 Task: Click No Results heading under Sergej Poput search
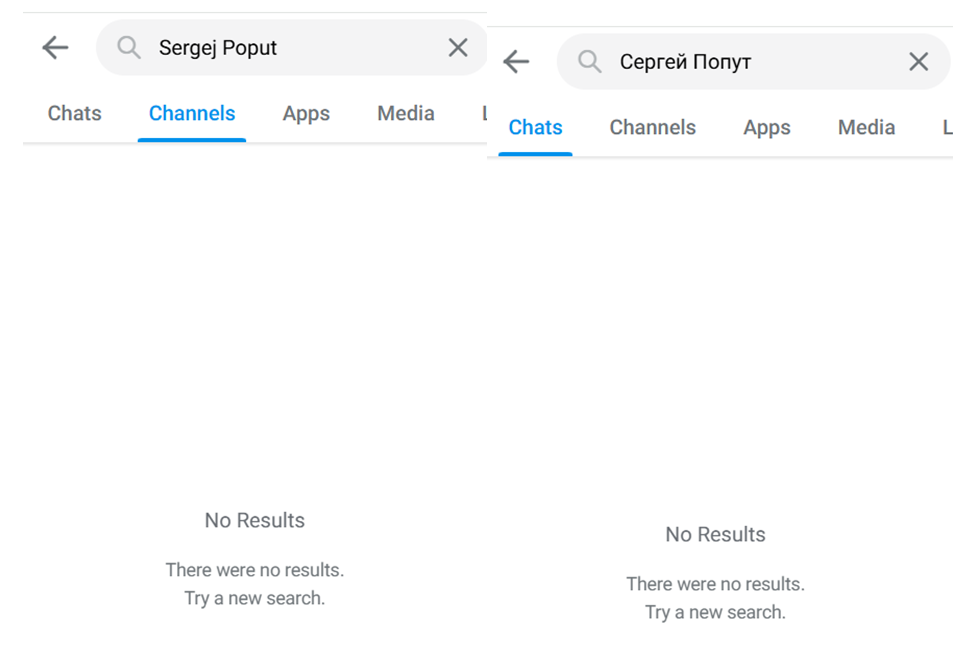[x=254, y=520]
